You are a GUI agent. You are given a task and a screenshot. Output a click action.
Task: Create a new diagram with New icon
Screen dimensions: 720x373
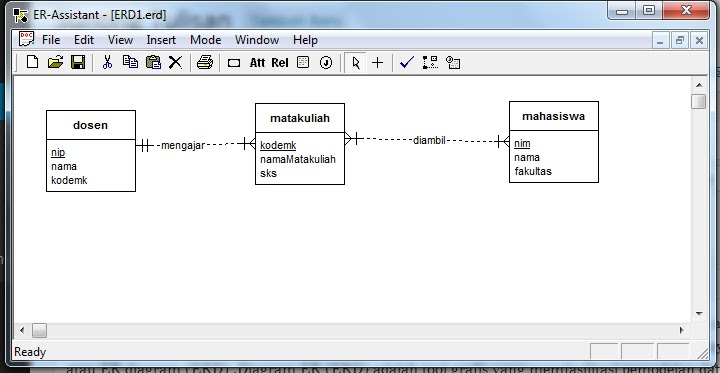pyautogui.click(x=32, y=62)
